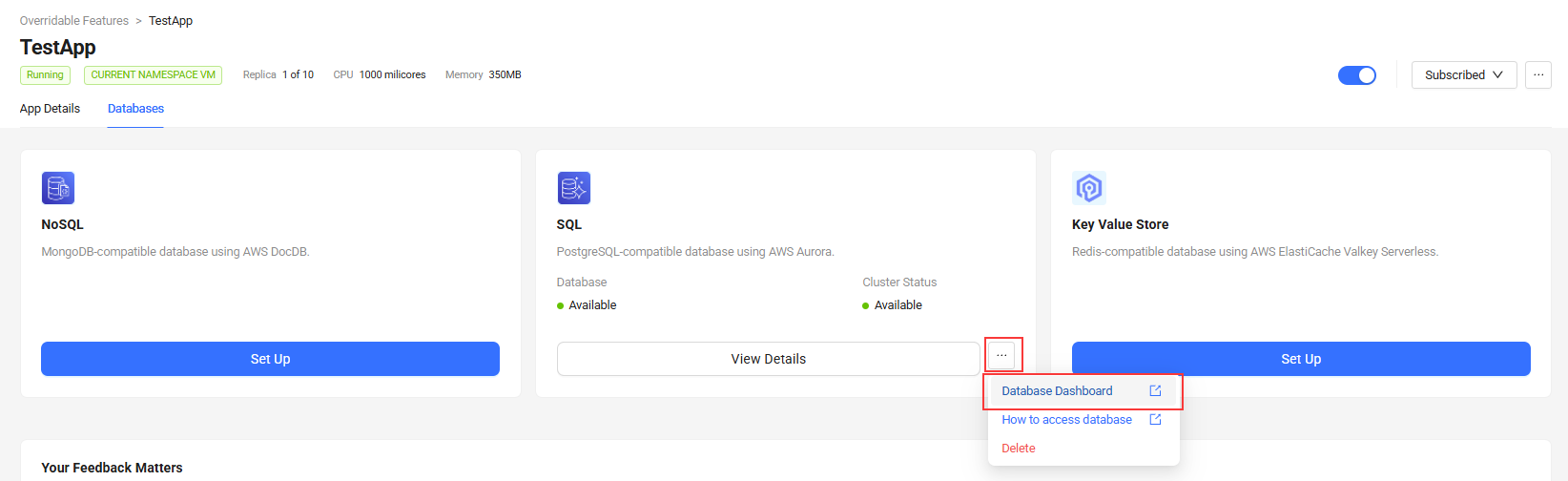The width and height of the screenshot is (1568, 481).
Task: Click the MongoDB-compatible database description
Action: pyautogui.click(x=175, y=252)
